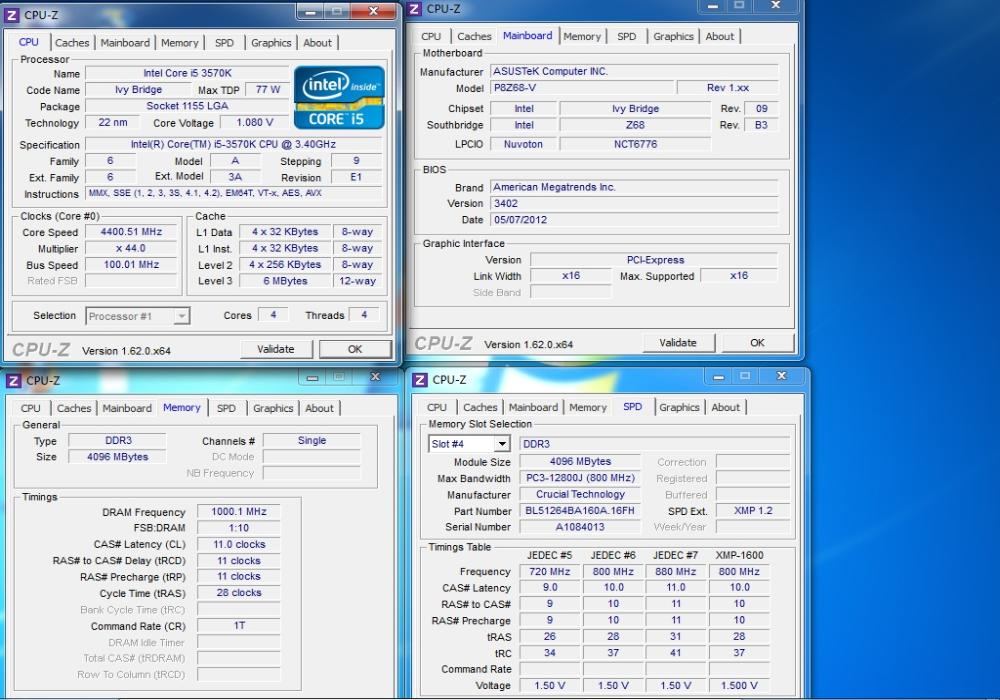
Task: Click the Core Speed value 4400.51 MHz
Action: click(x=131, y=232)
